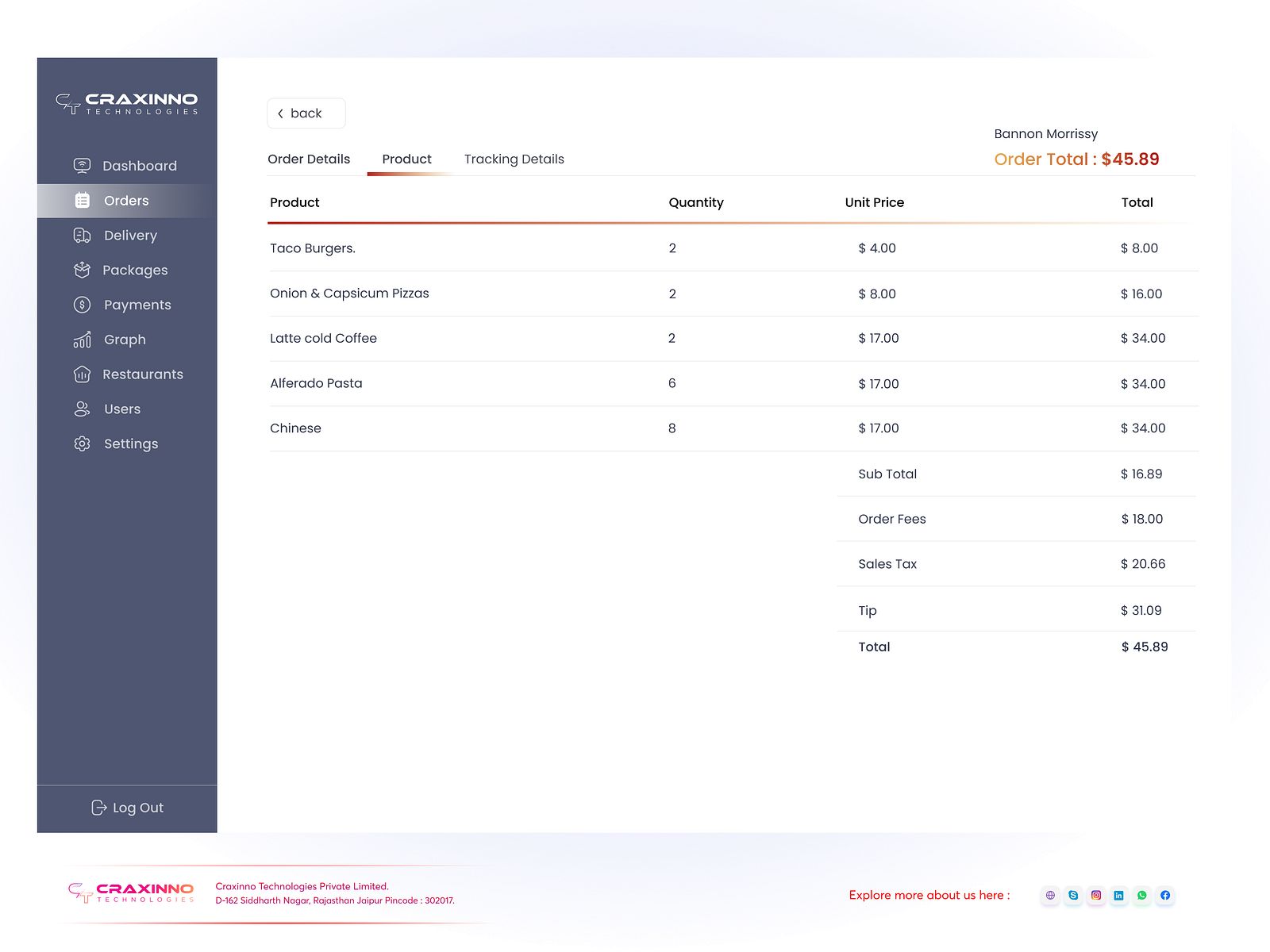Click the Sub Total label

(887, 474)
